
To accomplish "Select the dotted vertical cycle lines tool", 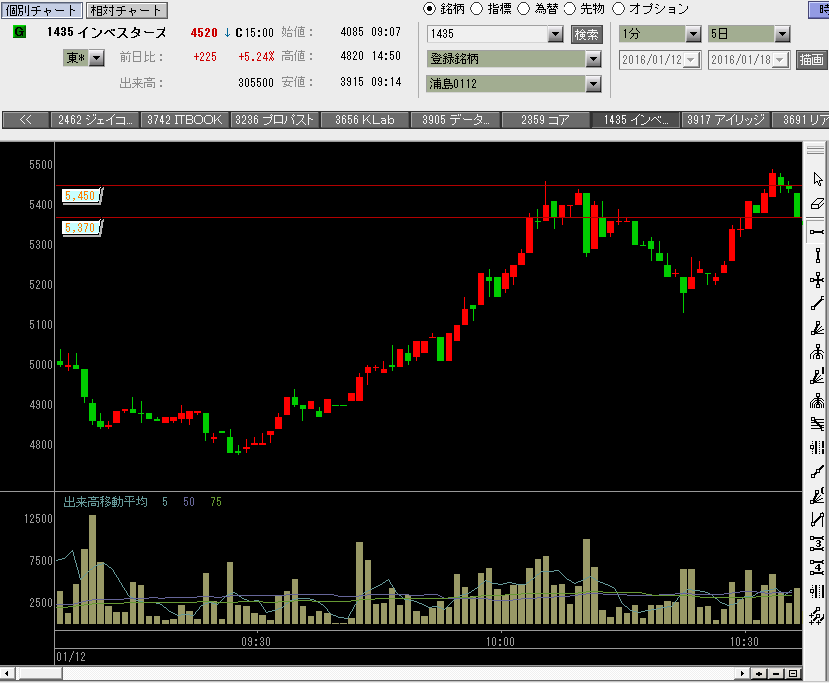I will pos(817,448).
